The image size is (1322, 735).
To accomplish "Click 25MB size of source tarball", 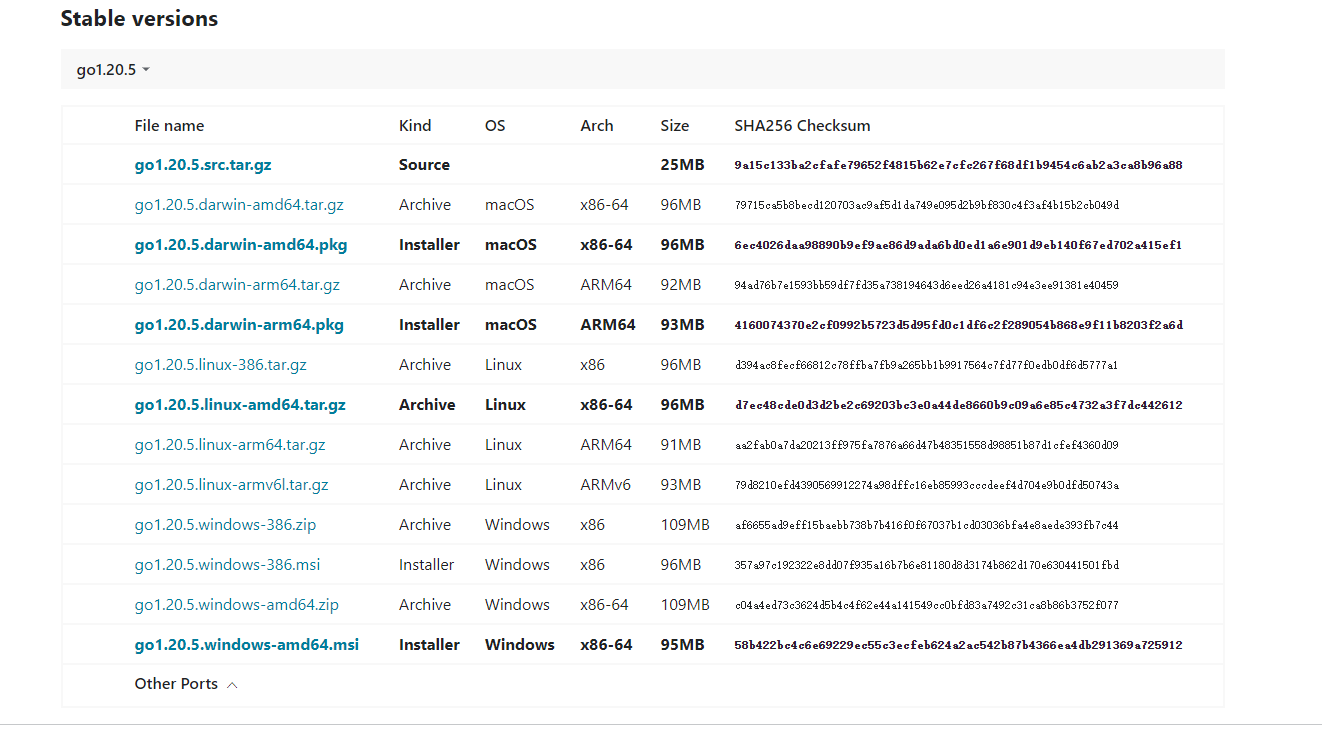I will [682, 165].
